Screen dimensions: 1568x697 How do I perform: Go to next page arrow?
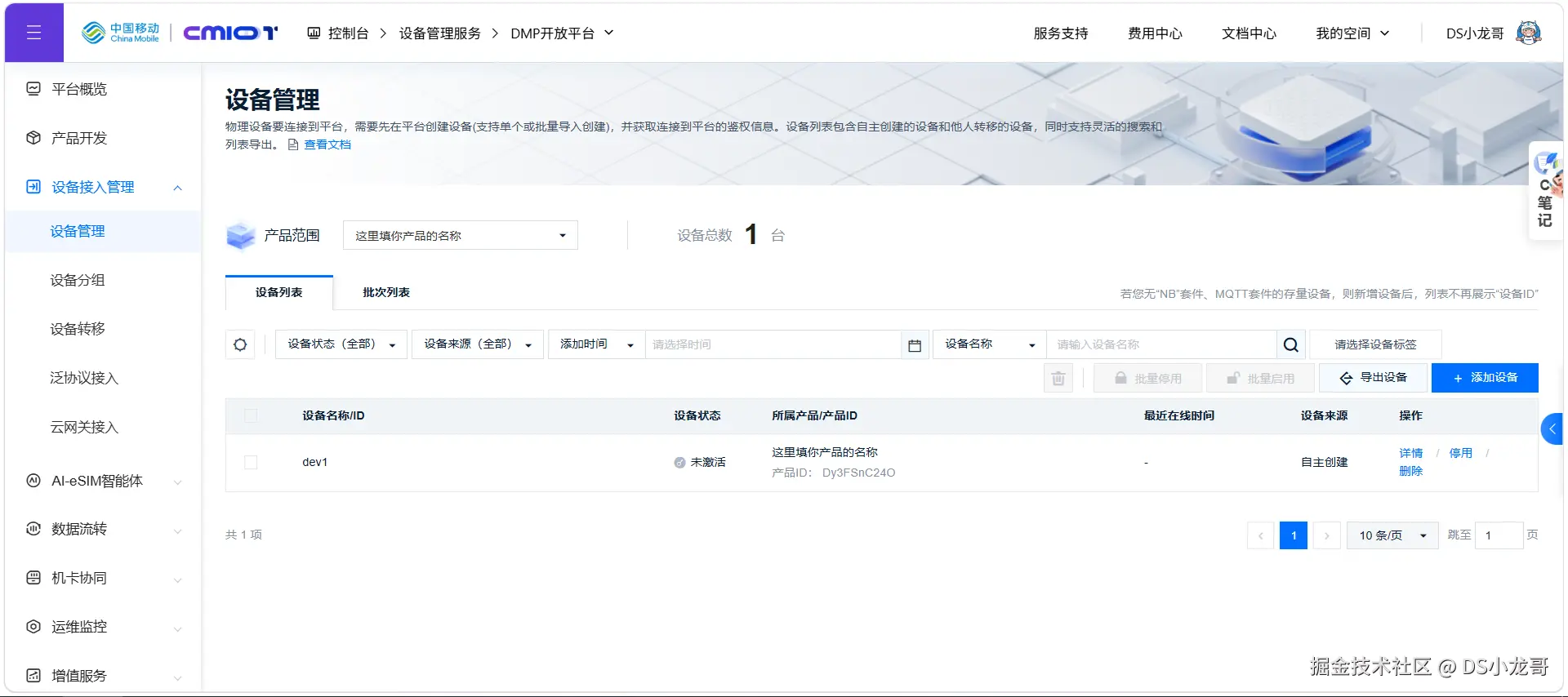click(x=1327, y=535)
